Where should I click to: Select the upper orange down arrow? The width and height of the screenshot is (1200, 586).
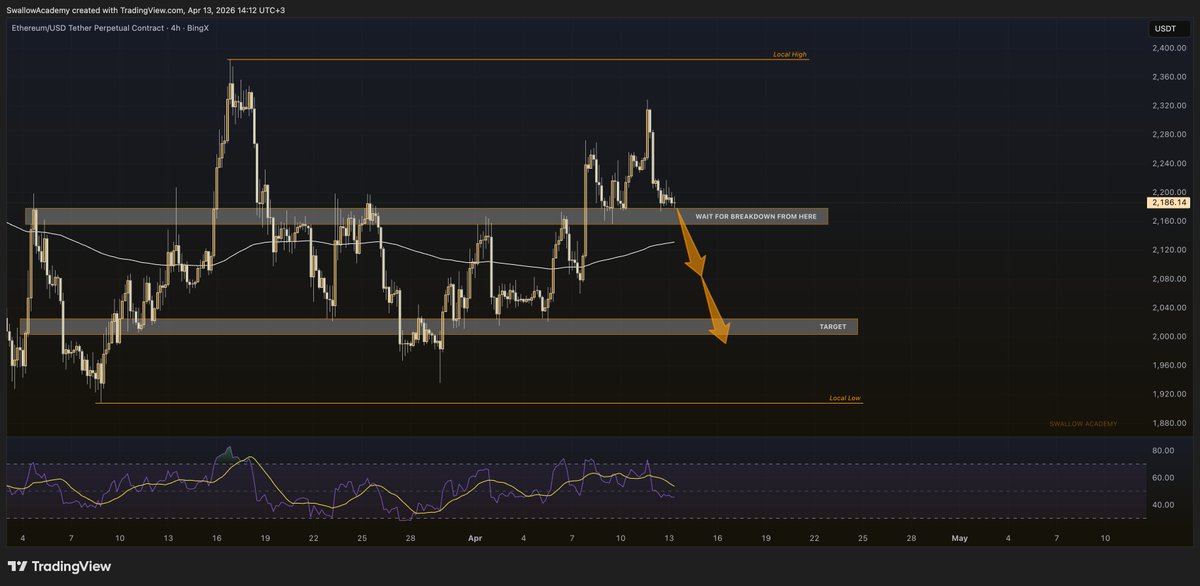click(692, 243)
